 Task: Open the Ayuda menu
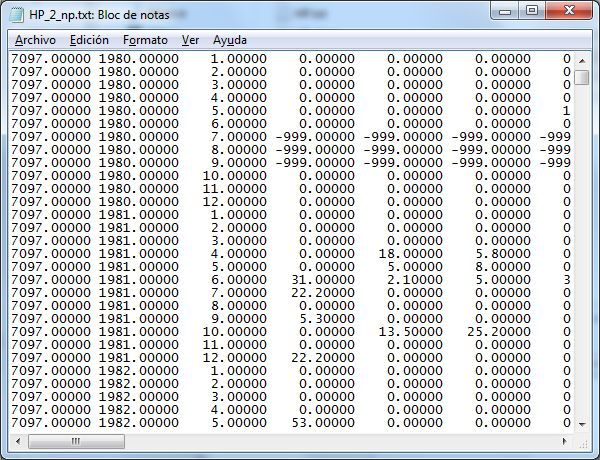(x=230, y=40)
